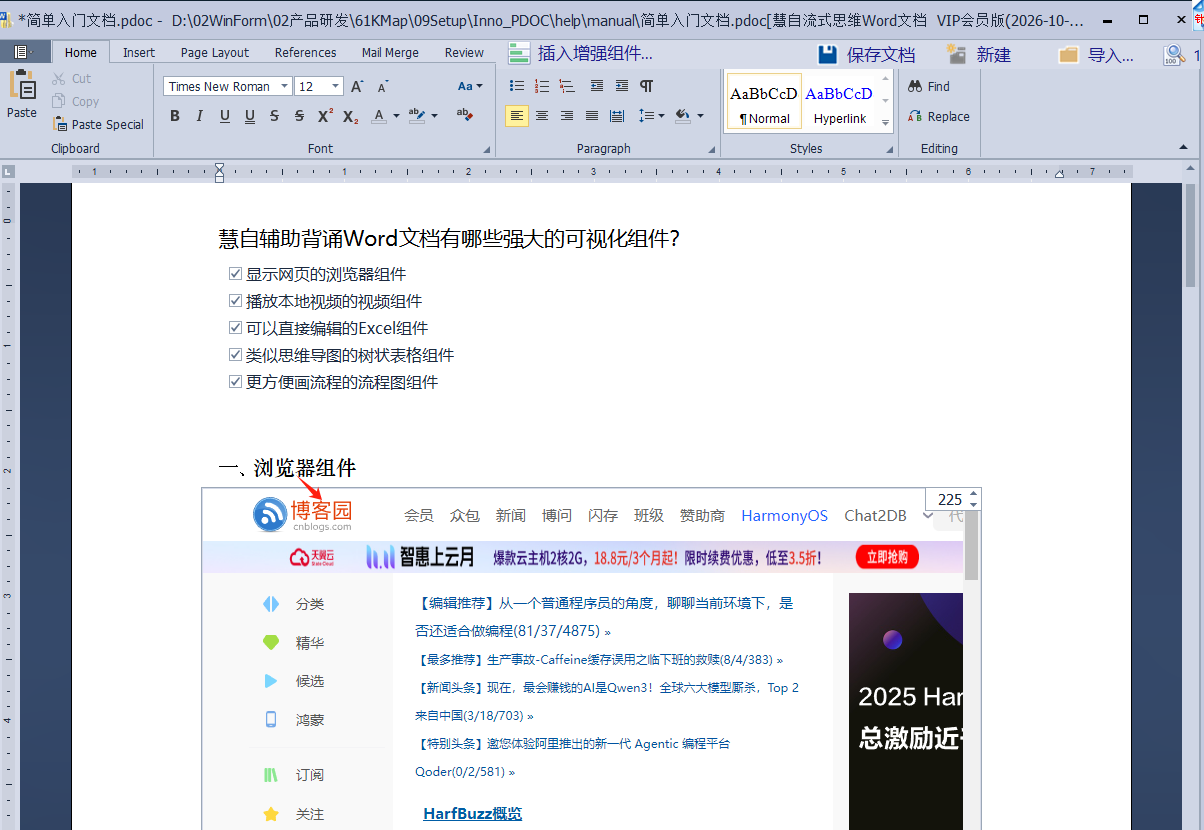The image size is (1204, 830).
Task: Switch to the Insert tab
Action: pyautogui.click(x=139, y=53)
